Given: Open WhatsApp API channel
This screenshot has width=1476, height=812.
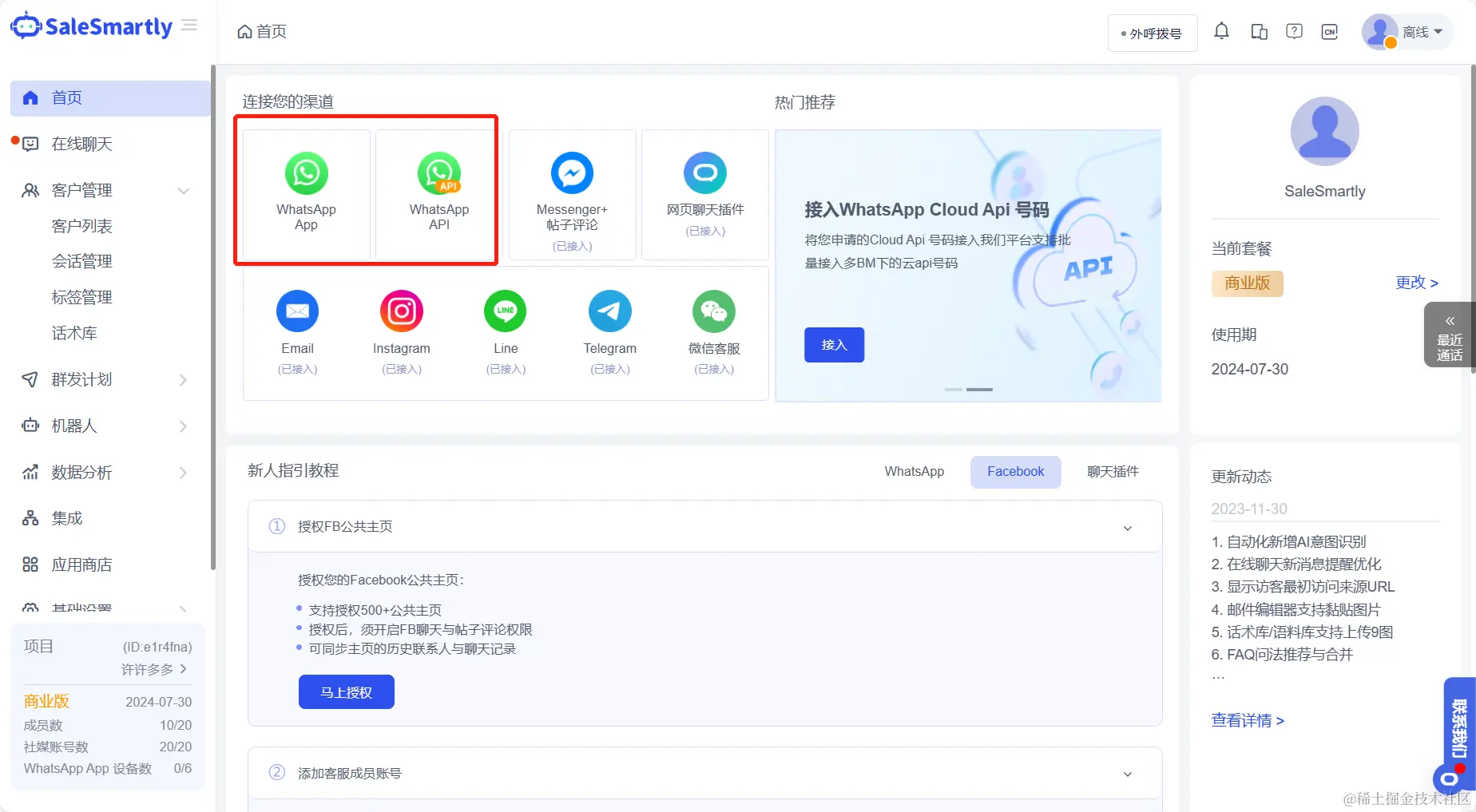Looking at the screenshot, I should (x=438, y=194).
